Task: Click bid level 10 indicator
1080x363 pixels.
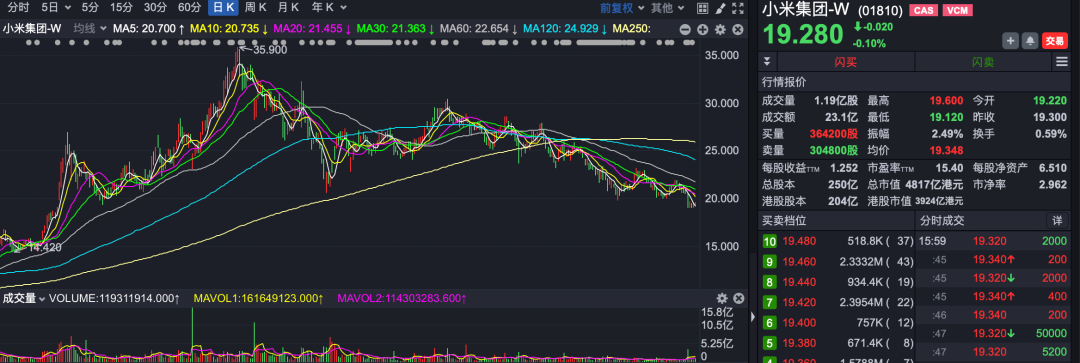Action: 769,241
